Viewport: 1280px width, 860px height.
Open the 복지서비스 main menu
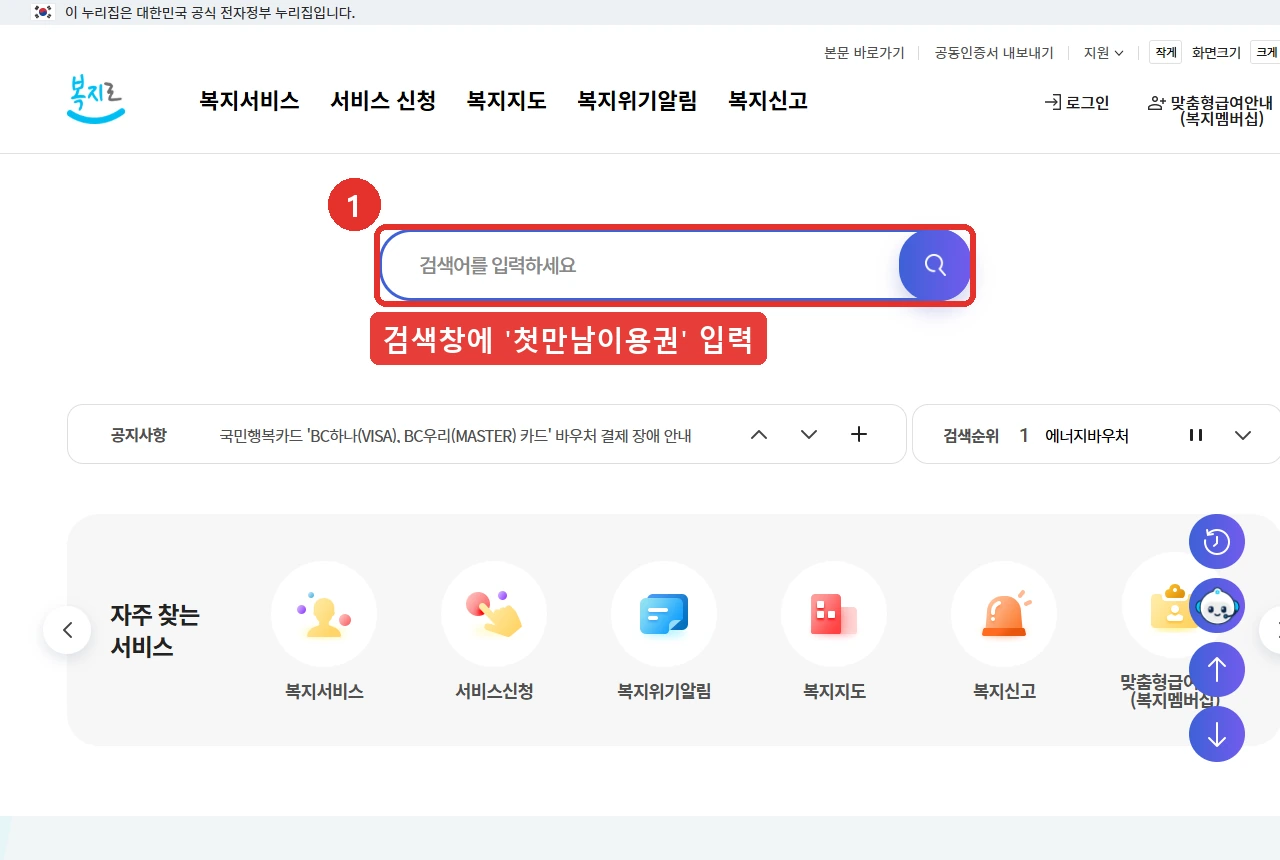pyautogui.click(x=249, y=101)
